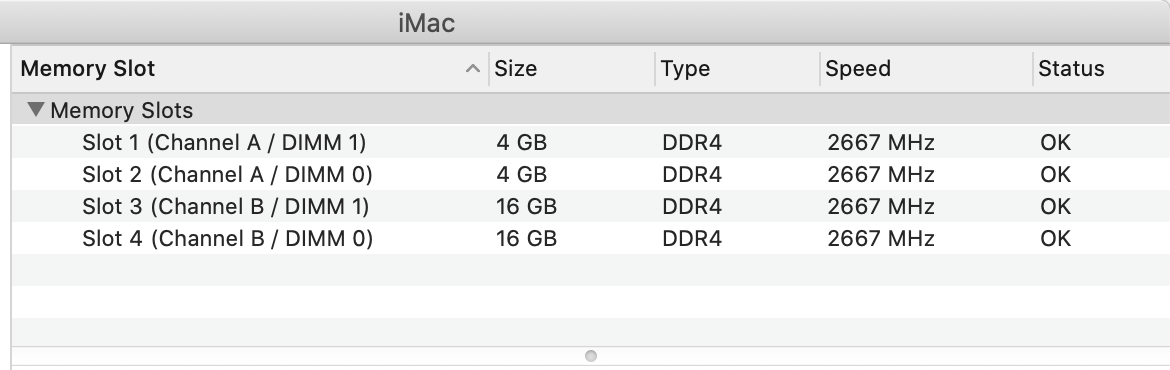The height and width of the screenshot is (370, 1170).
Task: Click the 4 GB size of Slot 1
Action: coord(521,142)
